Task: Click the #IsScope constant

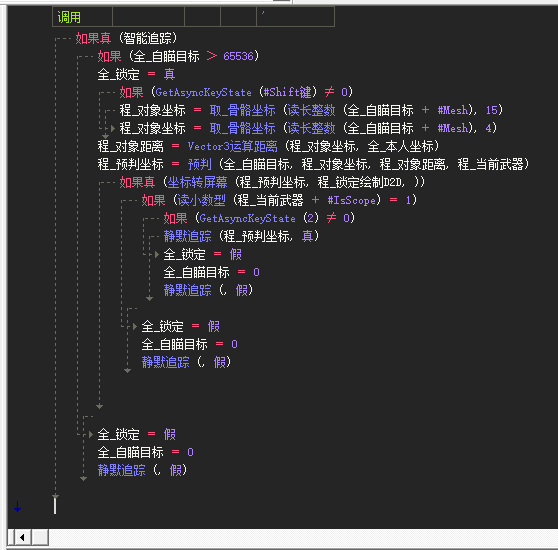Action: (x=351, y=201)
